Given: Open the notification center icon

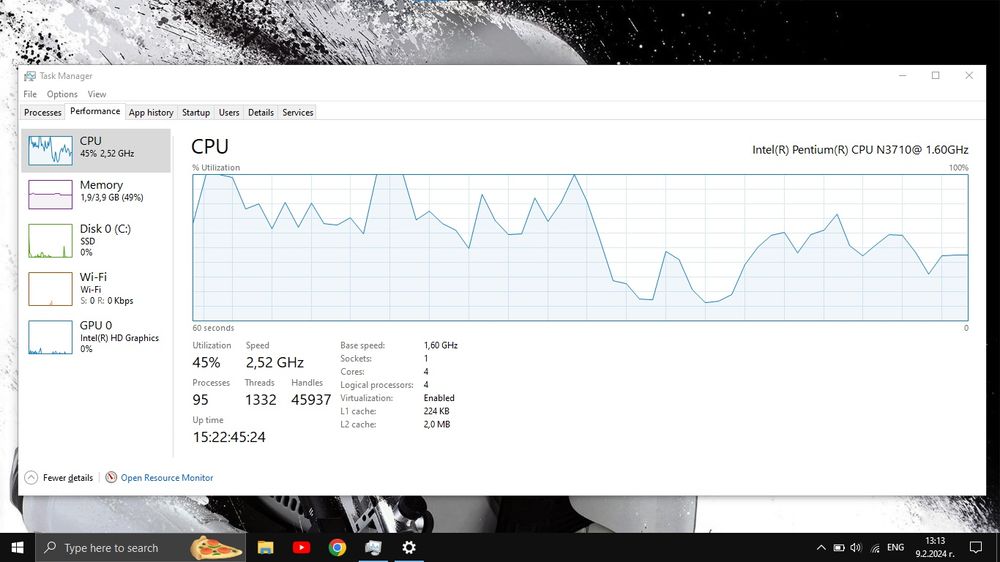Looking at the screenshot, I should click(976, 547).
